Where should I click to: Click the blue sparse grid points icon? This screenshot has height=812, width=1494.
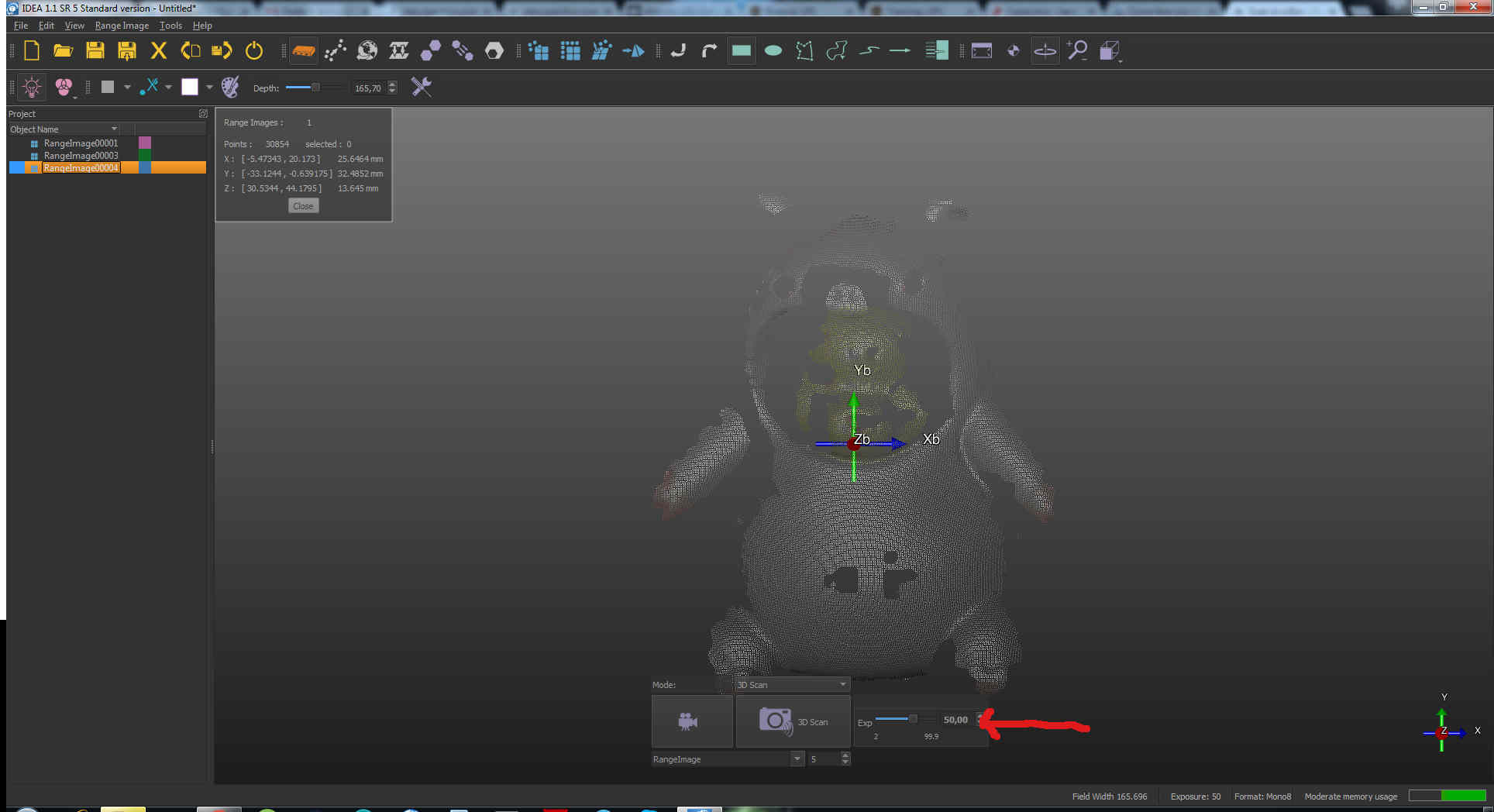pos(539,51)
